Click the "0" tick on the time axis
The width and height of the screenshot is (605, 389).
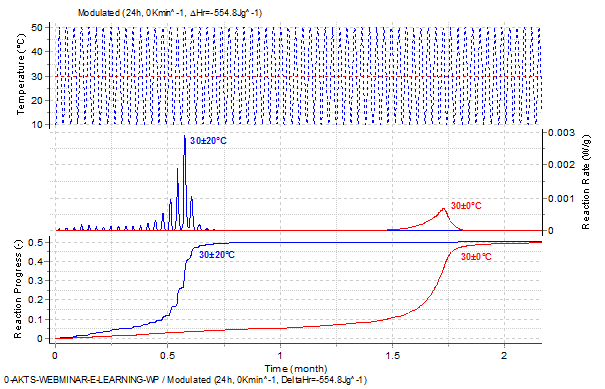coord(56,355)
